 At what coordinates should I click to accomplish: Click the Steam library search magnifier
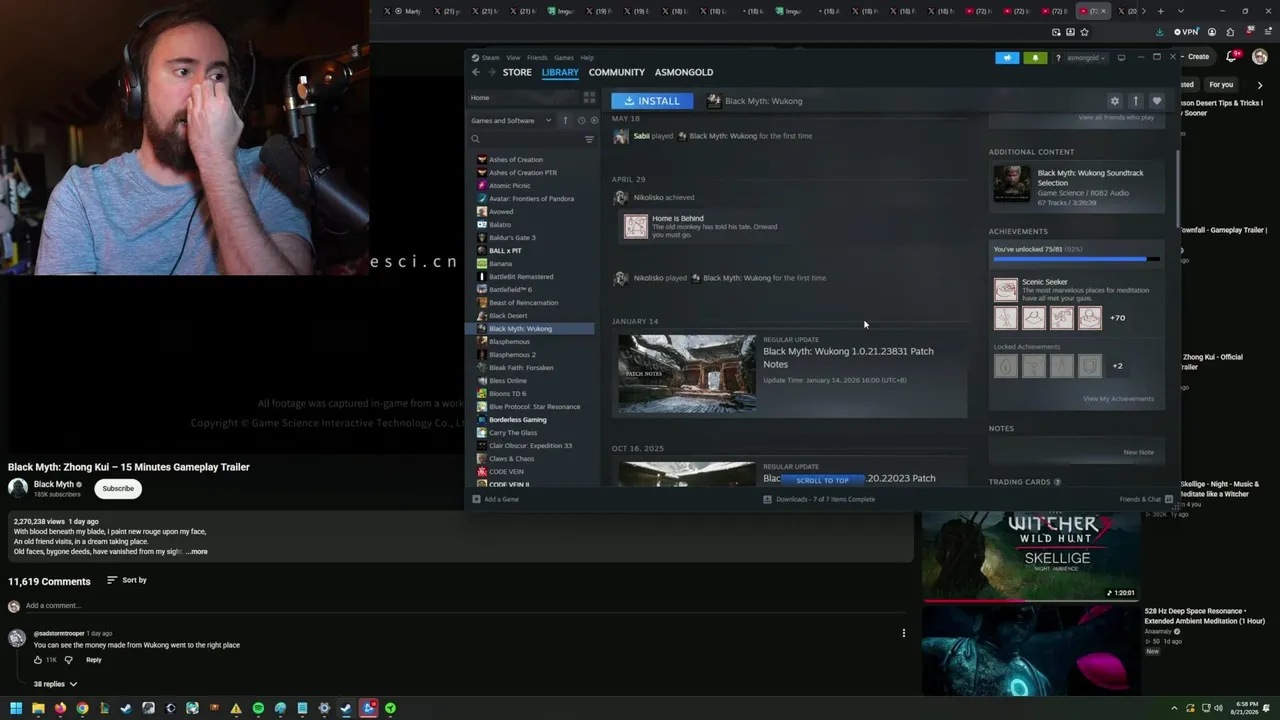(476, 139)
